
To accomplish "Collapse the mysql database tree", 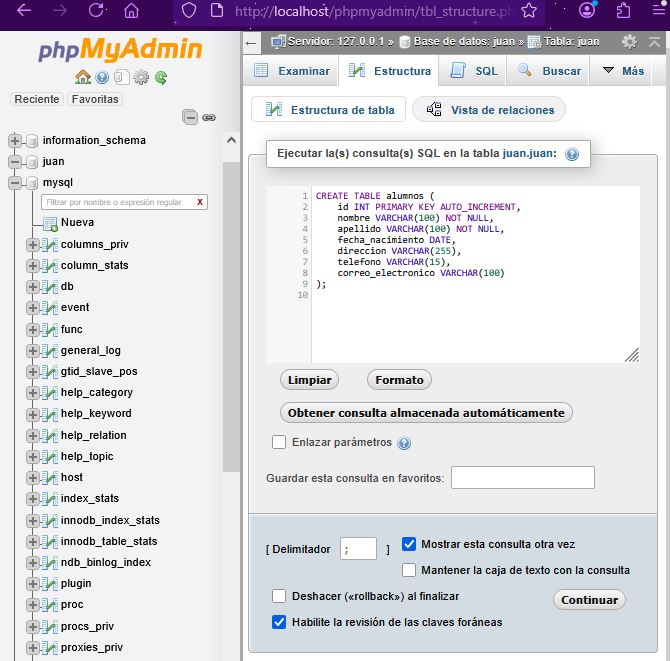I will pos(15,183).
